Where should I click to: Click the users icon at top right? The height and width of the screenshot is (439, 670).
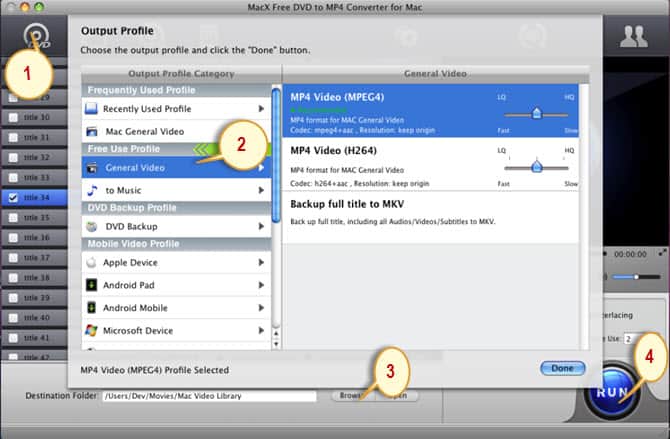(634, 37)
